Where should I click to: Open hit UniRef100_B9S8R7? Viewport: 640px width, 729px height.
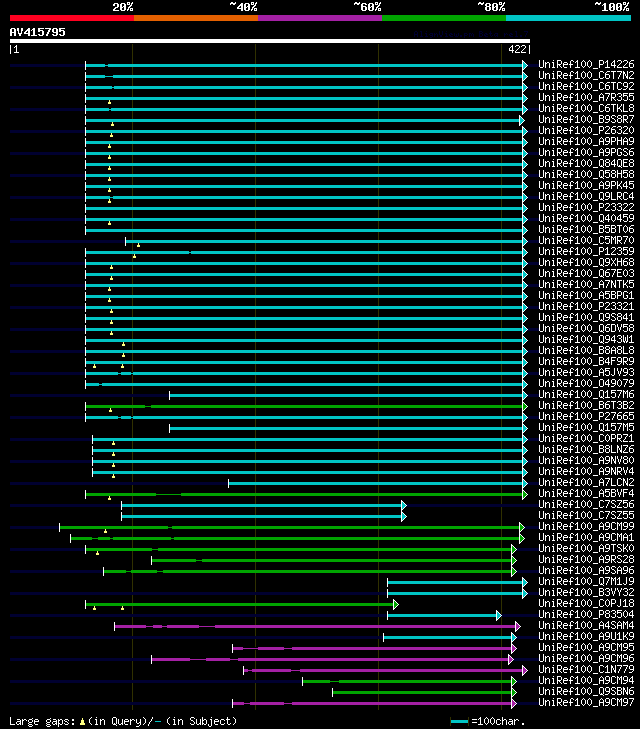click(586, 119)
